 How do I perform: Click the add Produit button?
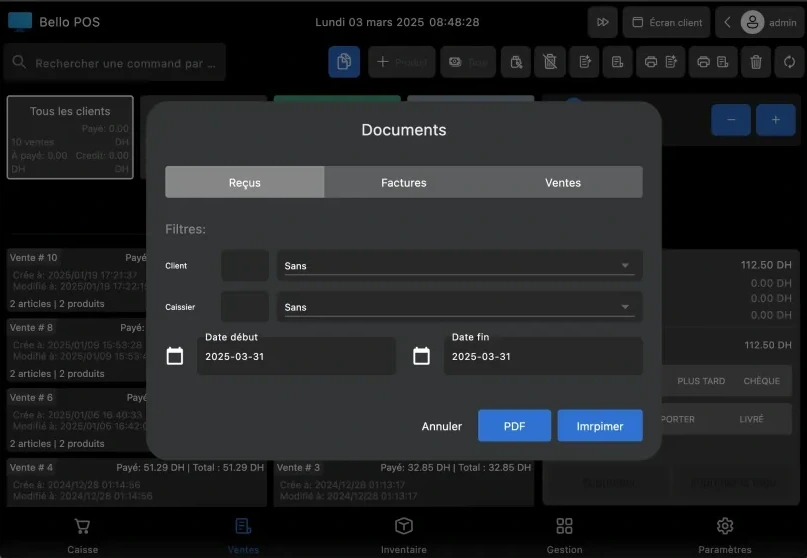[x=402, y=62]
